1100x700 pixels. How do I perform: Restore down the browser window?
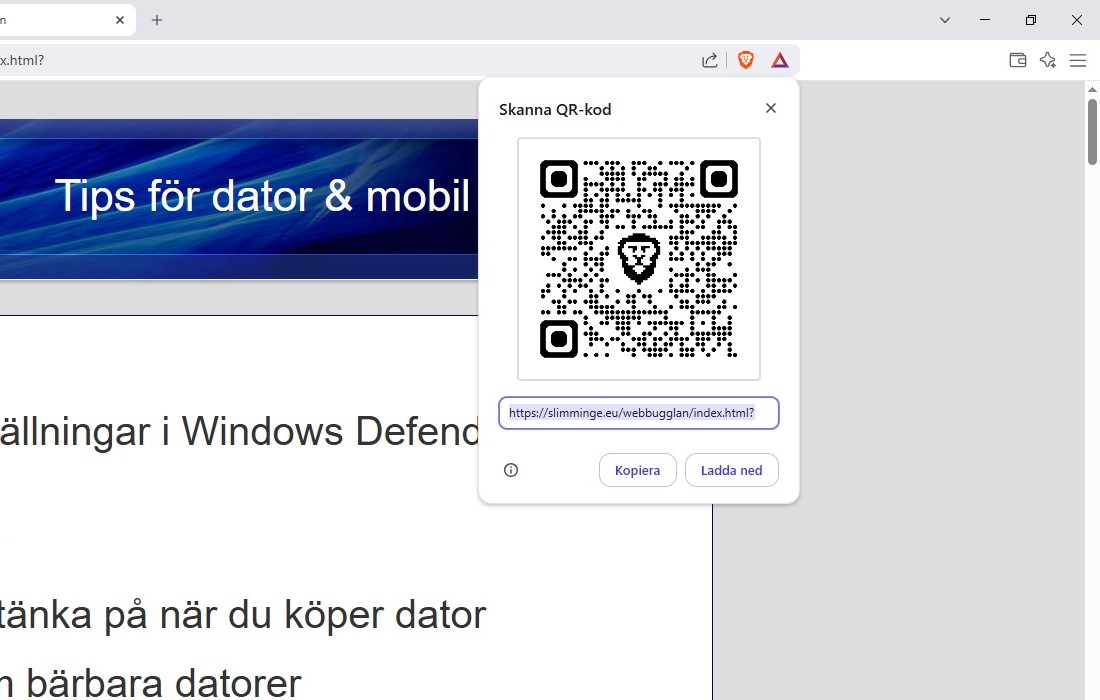(x=1031, y=20)
